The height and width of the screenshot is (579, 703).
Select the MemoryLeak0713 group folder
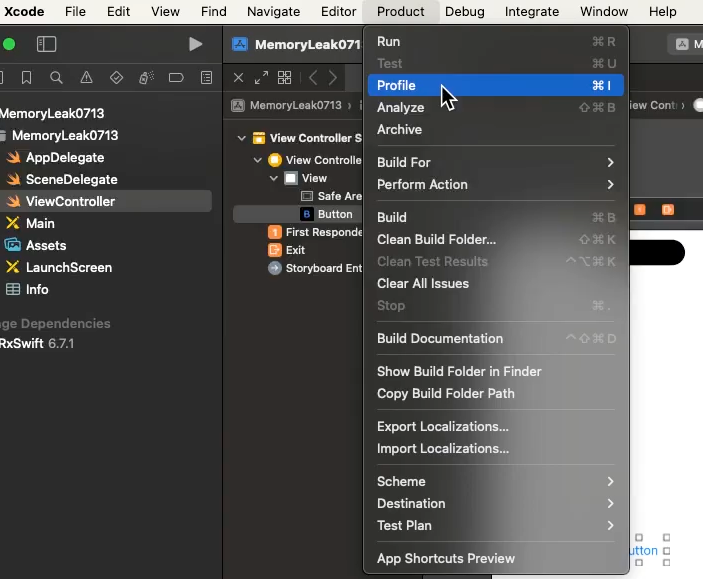click(65, 135)
